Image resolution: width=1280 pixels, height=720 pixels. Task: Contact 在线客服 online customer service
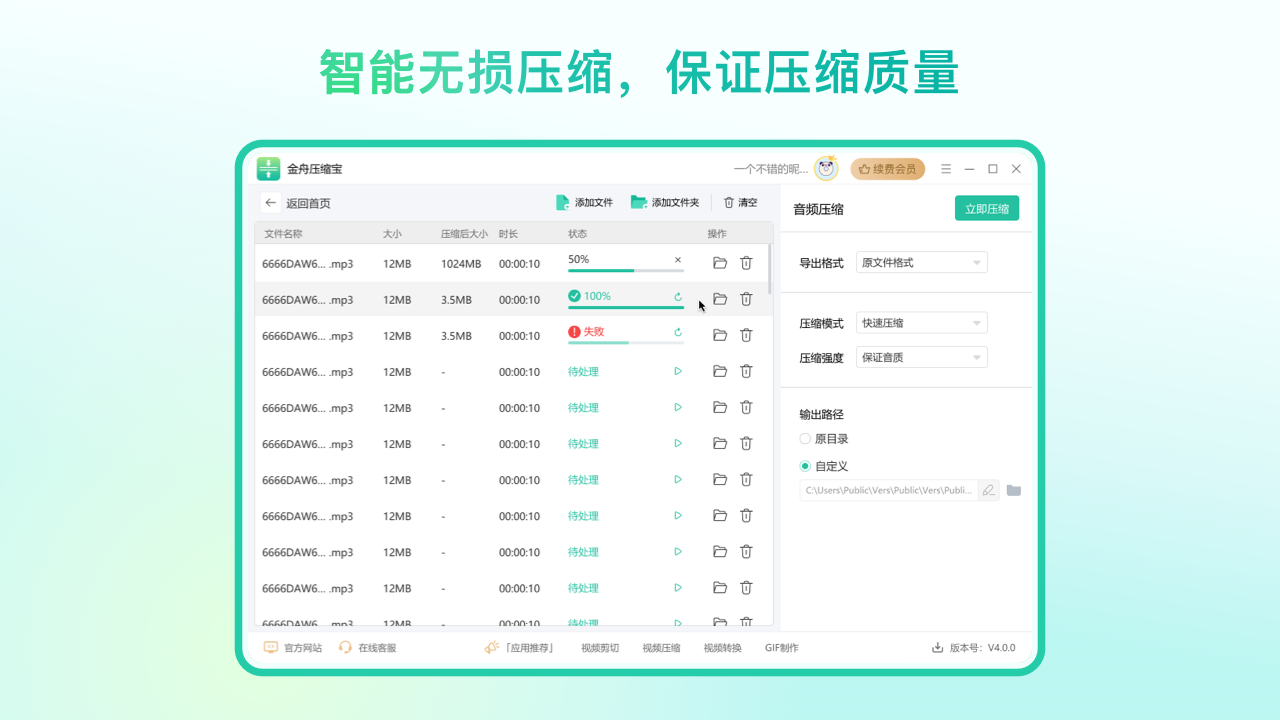click(345, 647)
